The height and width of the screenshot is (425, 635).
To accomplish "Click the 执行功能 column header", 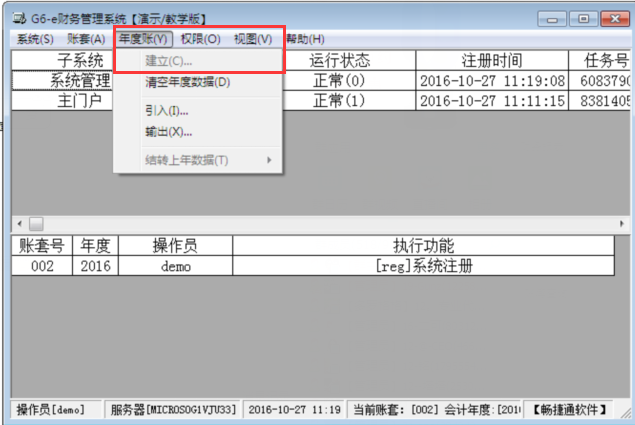I will click(424, 246).
